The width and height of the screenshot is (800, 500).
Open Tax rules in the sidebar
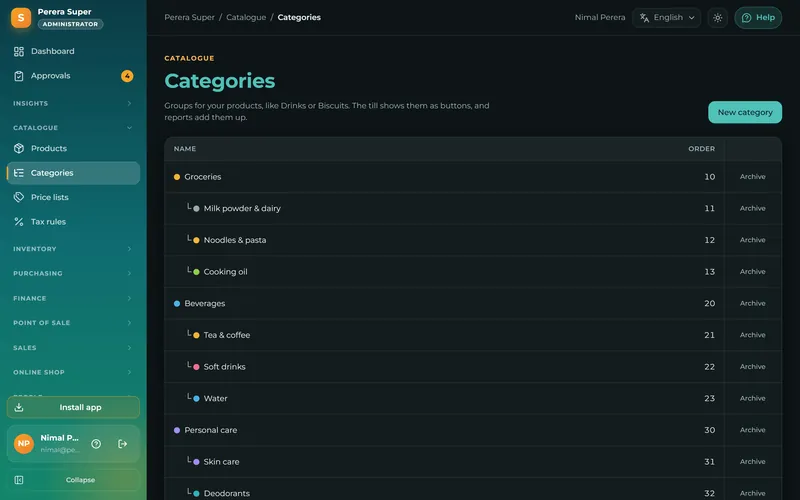coord(73,222)
